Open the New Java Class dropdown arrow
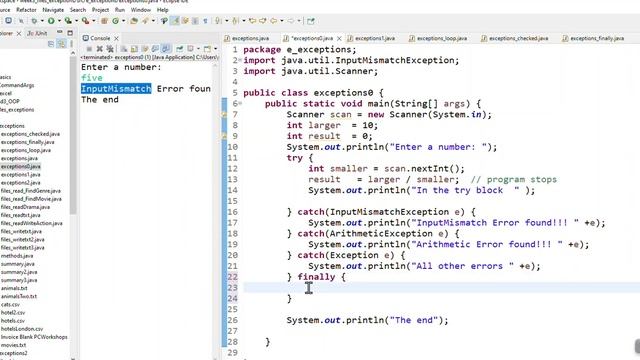The width and height of the screenshot is (640, 360). coord(123,21)
